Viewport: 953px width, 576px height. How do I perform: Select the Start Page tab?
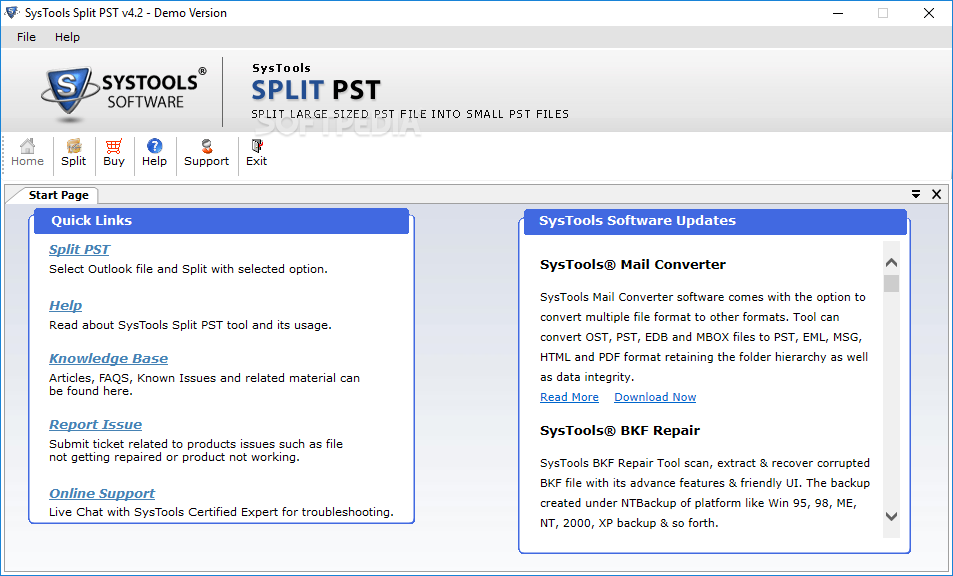pyautogui.click(x=58, y=195)
